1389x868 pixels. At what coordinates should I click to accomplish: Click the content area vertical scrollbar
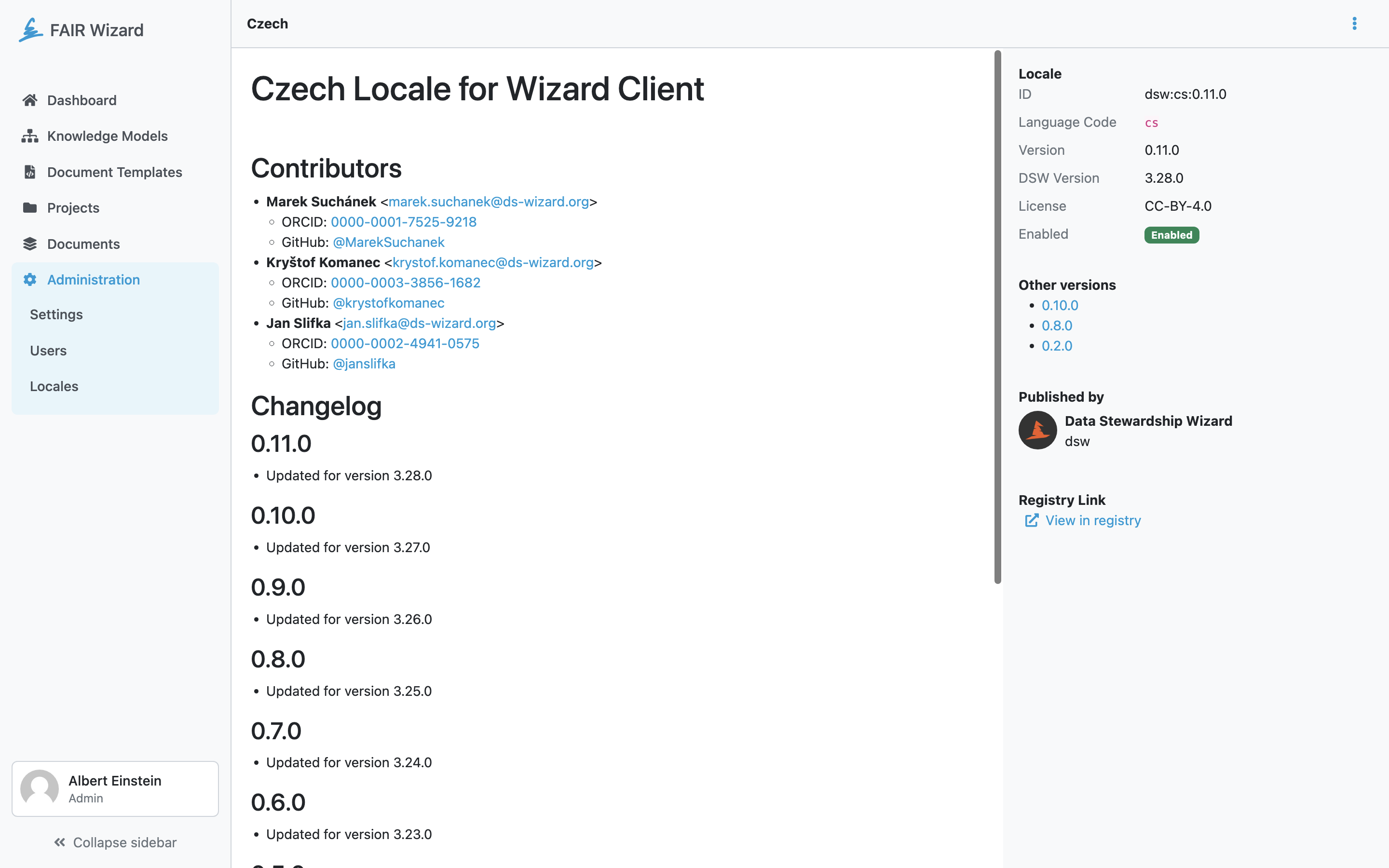(997, 317)
